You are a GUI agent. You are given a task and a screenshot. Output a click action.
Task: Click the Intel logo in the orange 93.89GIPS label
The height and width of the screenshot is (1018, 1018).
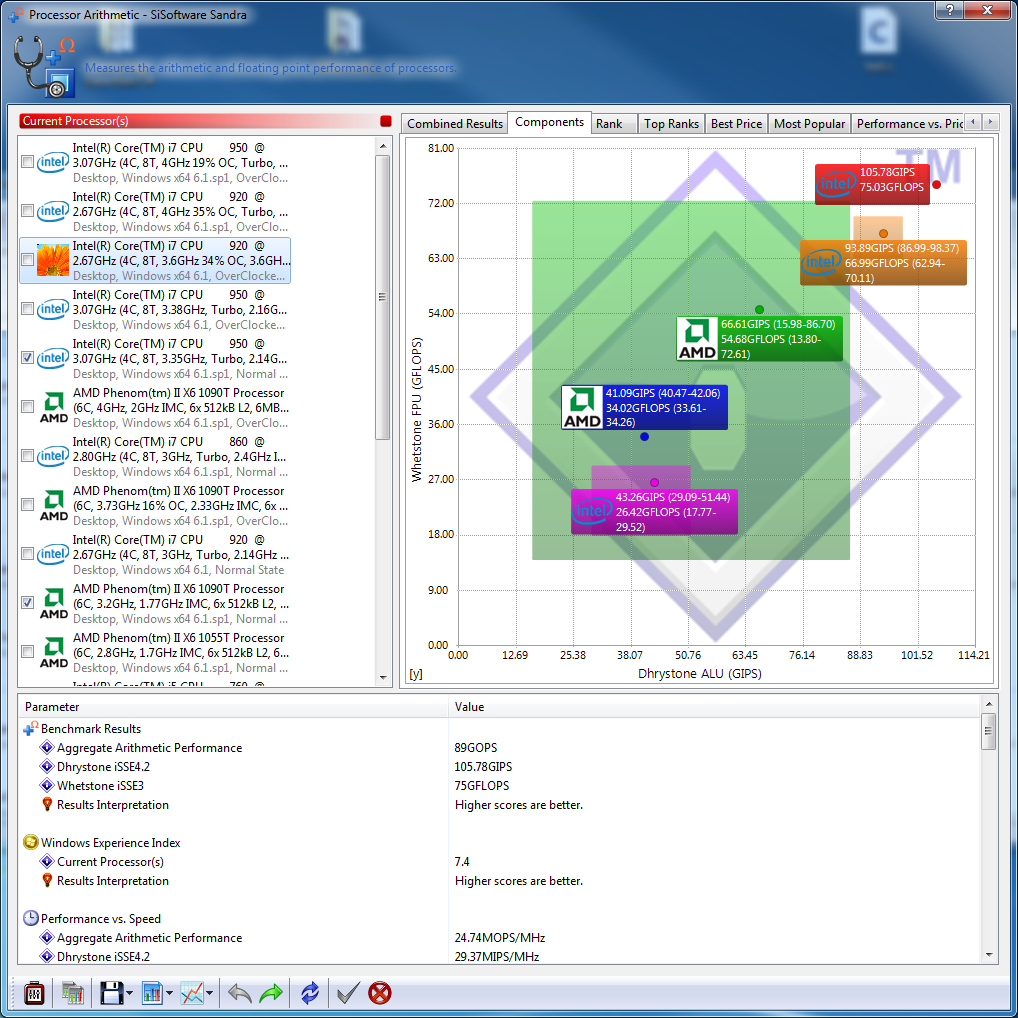(x=821, y=262)
